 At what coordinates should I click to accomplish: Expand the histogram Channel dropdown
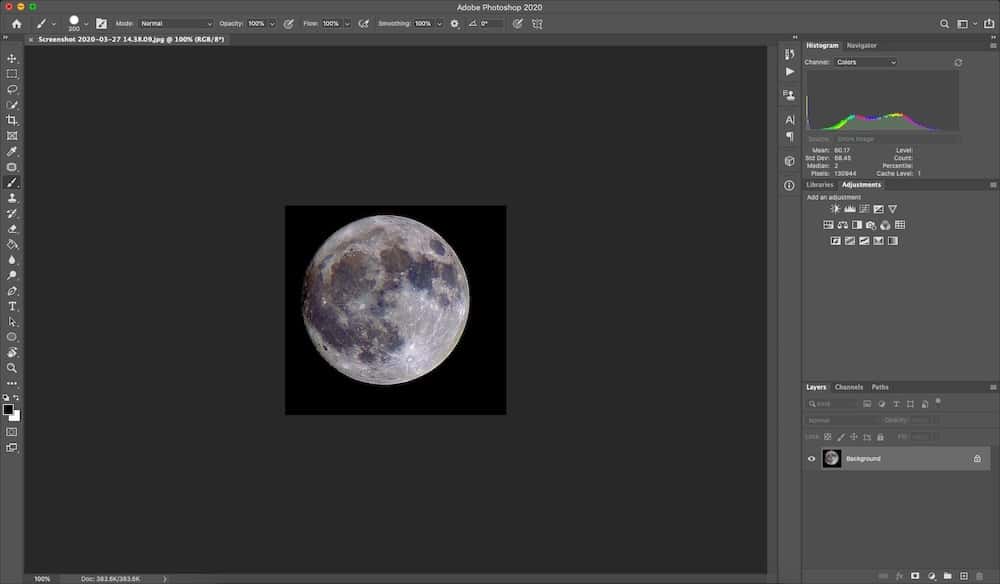(866, 62)
